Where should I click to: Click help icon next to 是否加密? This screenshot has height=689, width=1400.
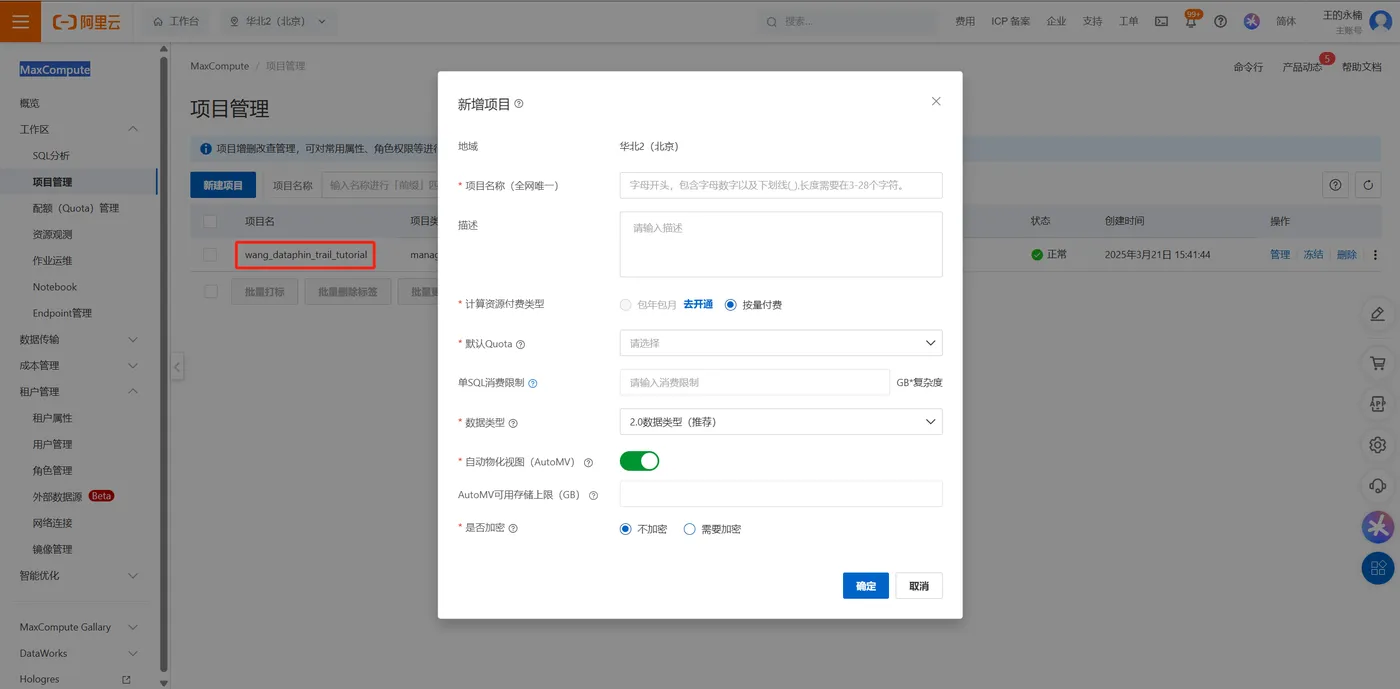point(513,528)
